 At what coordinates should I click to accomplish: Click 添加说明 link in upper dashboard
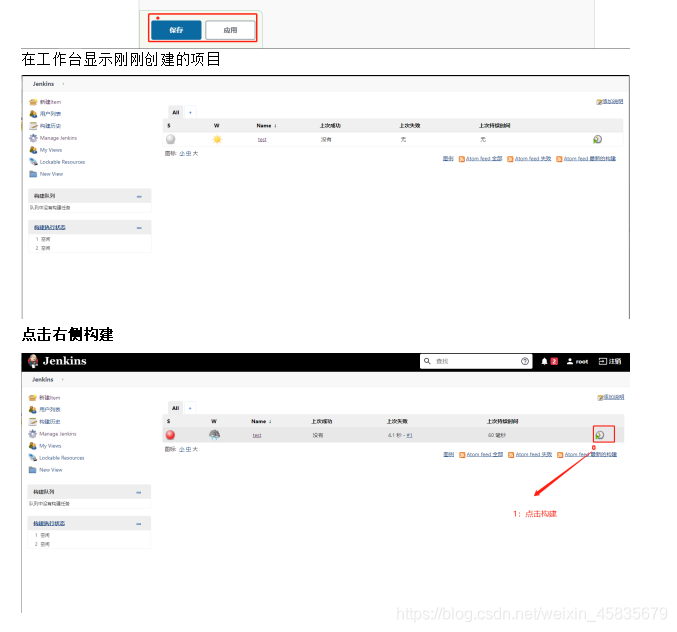(612, 101)
